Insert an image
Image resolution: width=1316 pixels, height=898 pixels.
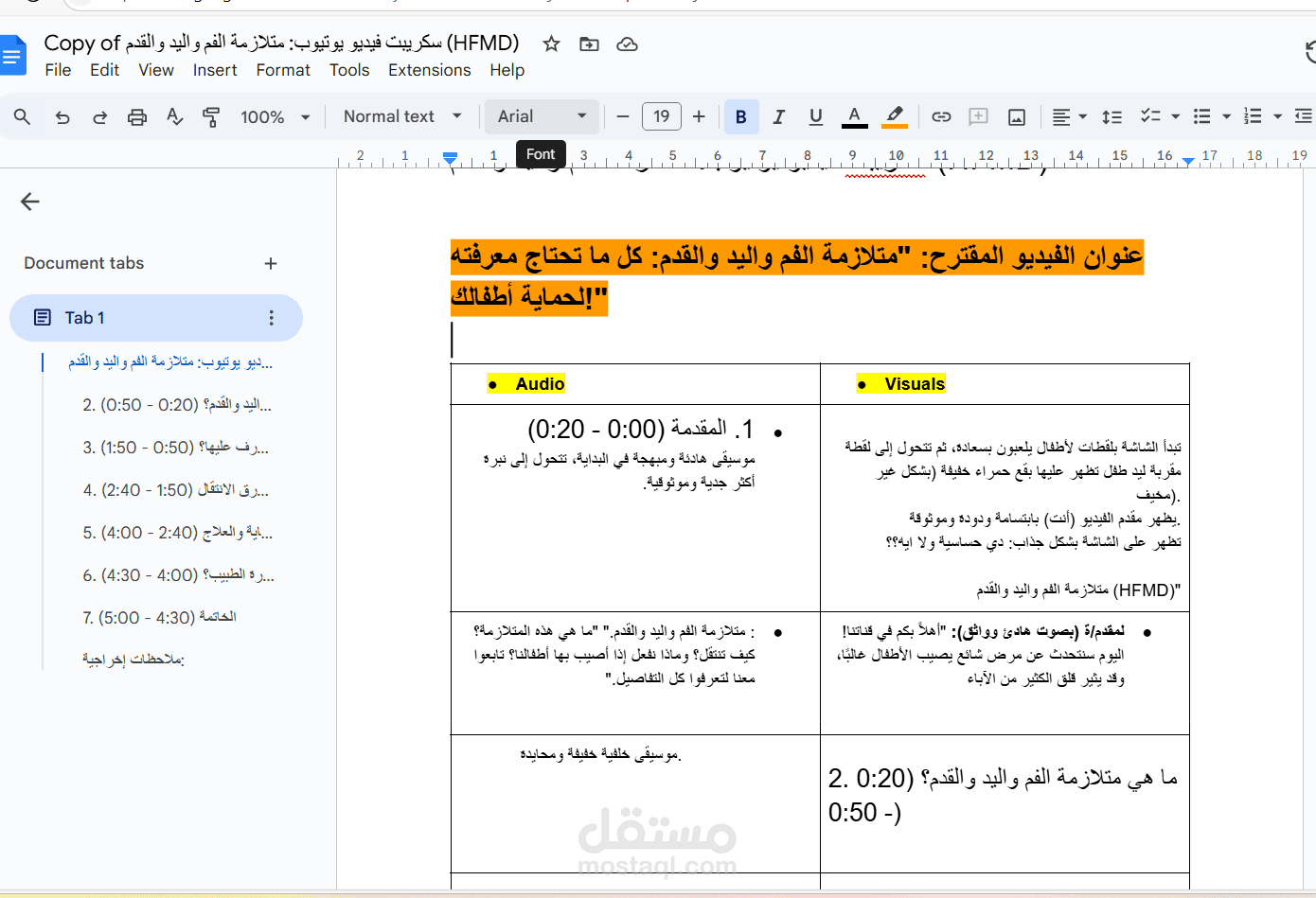tap(1017, 116)
